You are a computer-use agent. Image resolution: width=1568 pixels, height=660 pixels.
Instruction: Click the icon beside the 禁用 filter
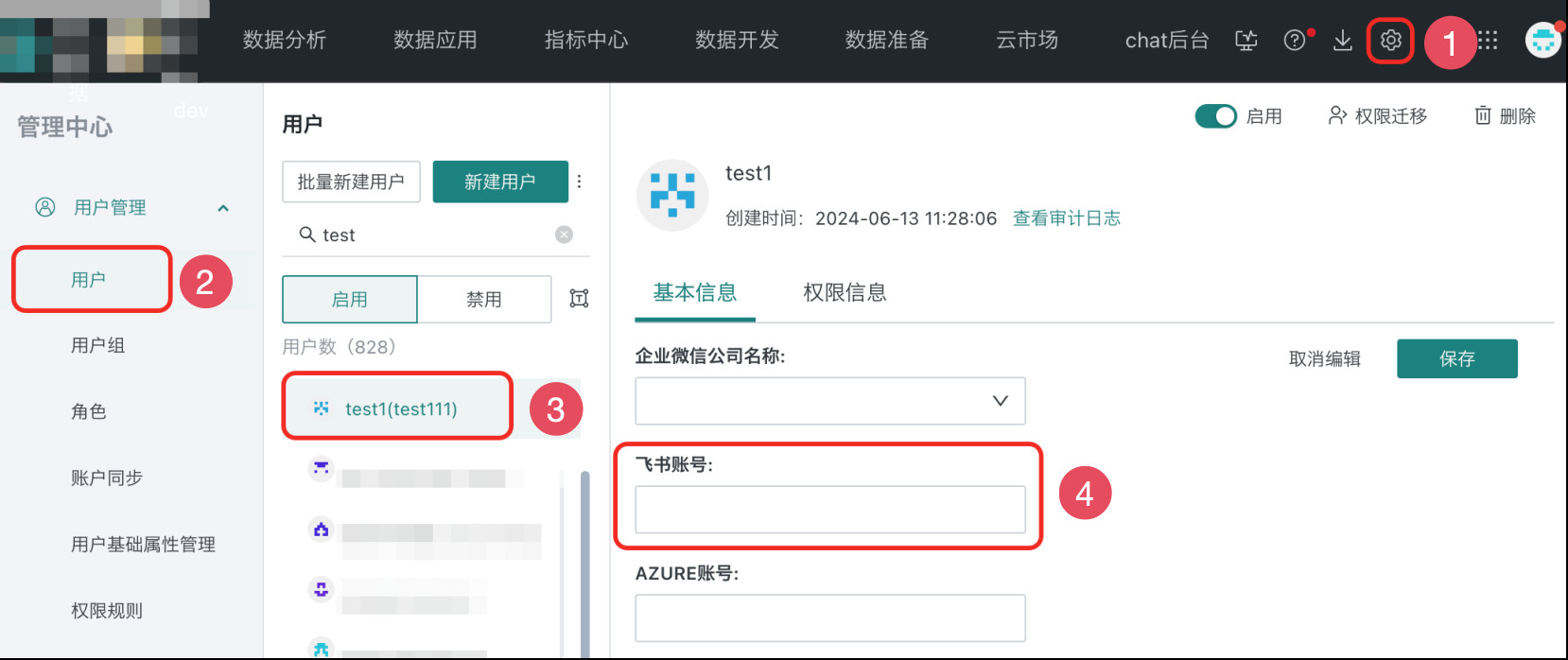click(579, 299)
